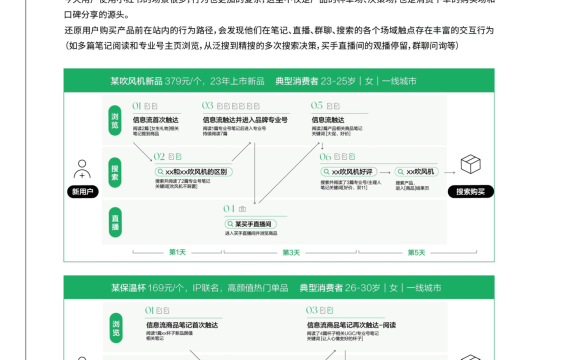Click the heading 信息流商品笔记首次触达

click(182, 325)
